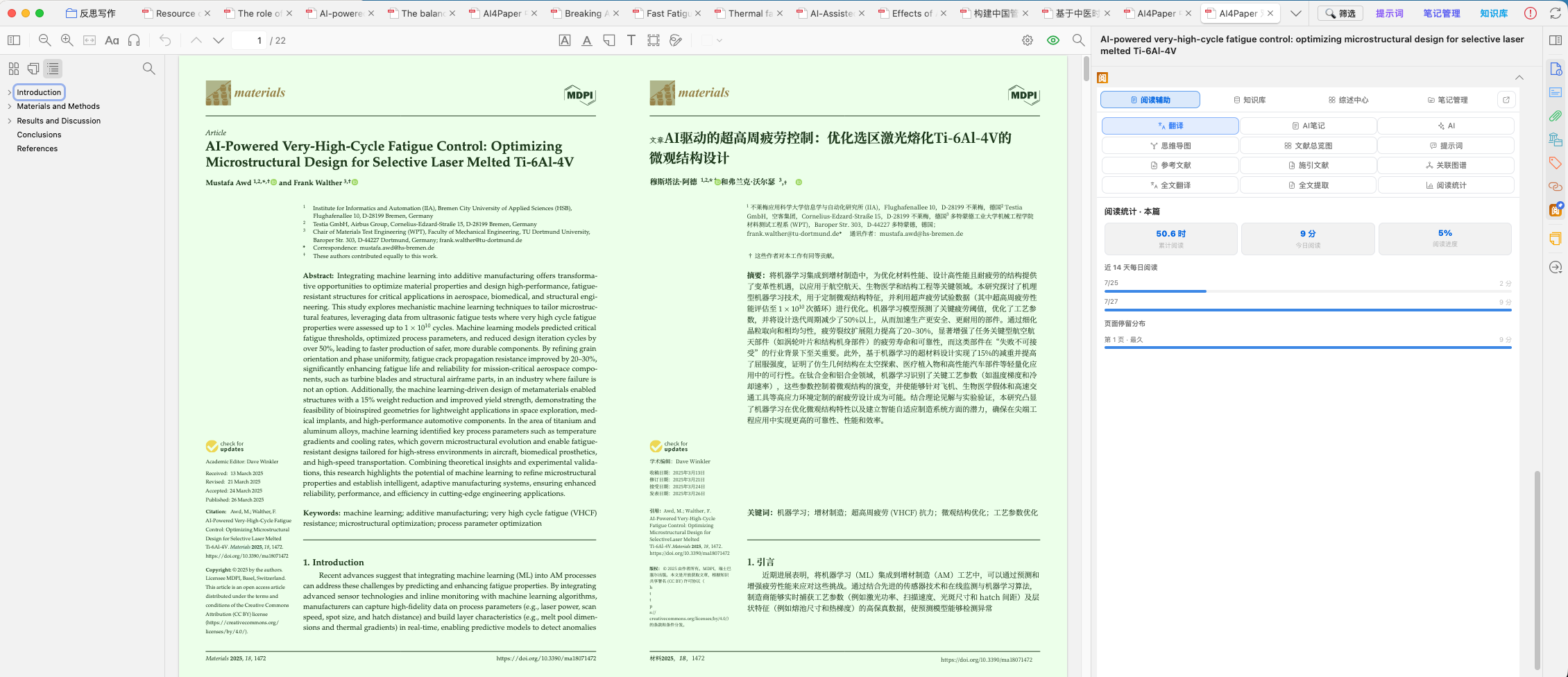The image size is (1568, 677).
Task: Show outline view in sidebar
Action: 53,69
